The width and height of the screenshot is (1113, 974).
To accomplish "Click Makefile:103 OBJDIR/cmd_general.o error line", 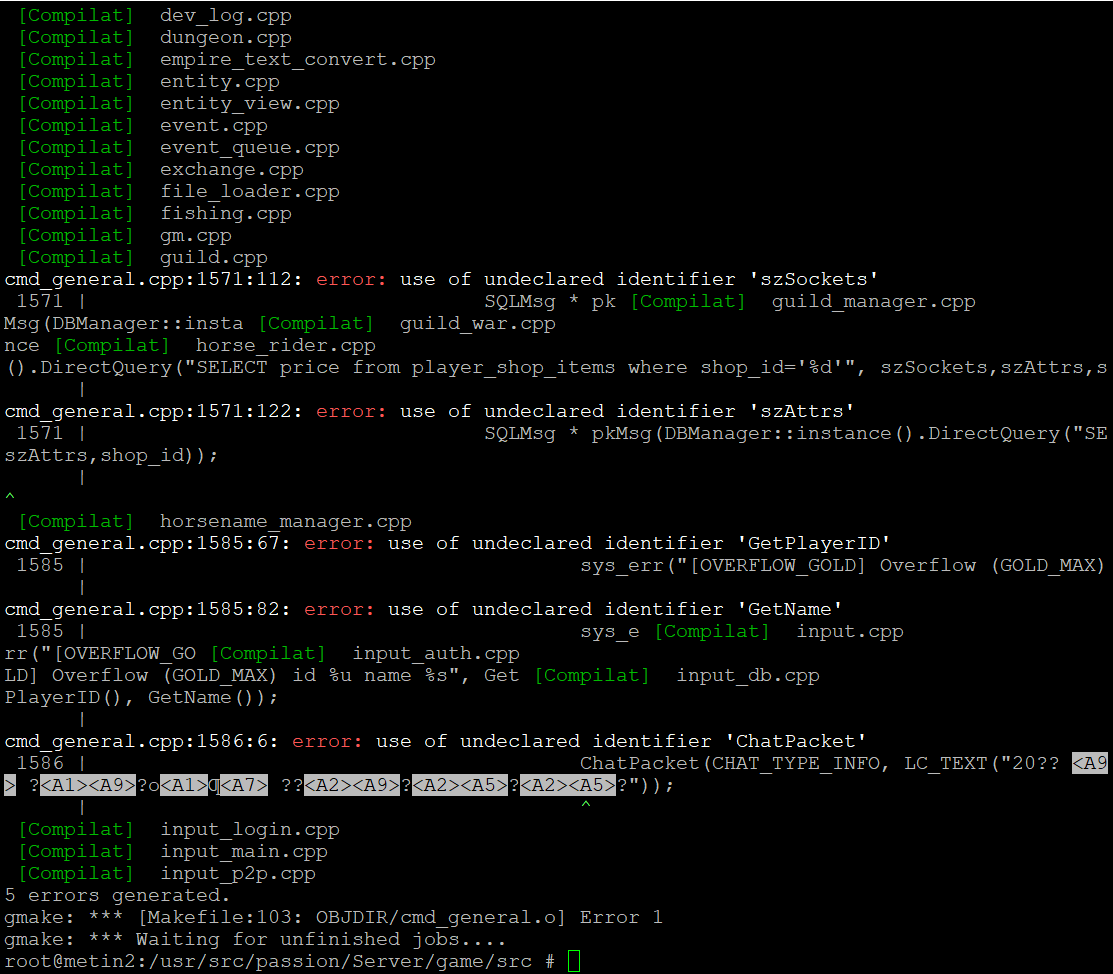I will (x=334, y=918).
